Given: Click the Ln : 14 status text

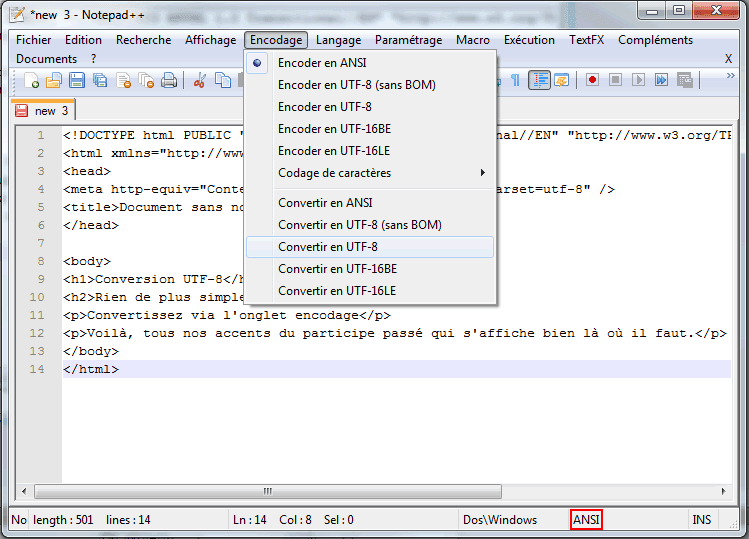Looking at the screenshot, I should 249,519.
